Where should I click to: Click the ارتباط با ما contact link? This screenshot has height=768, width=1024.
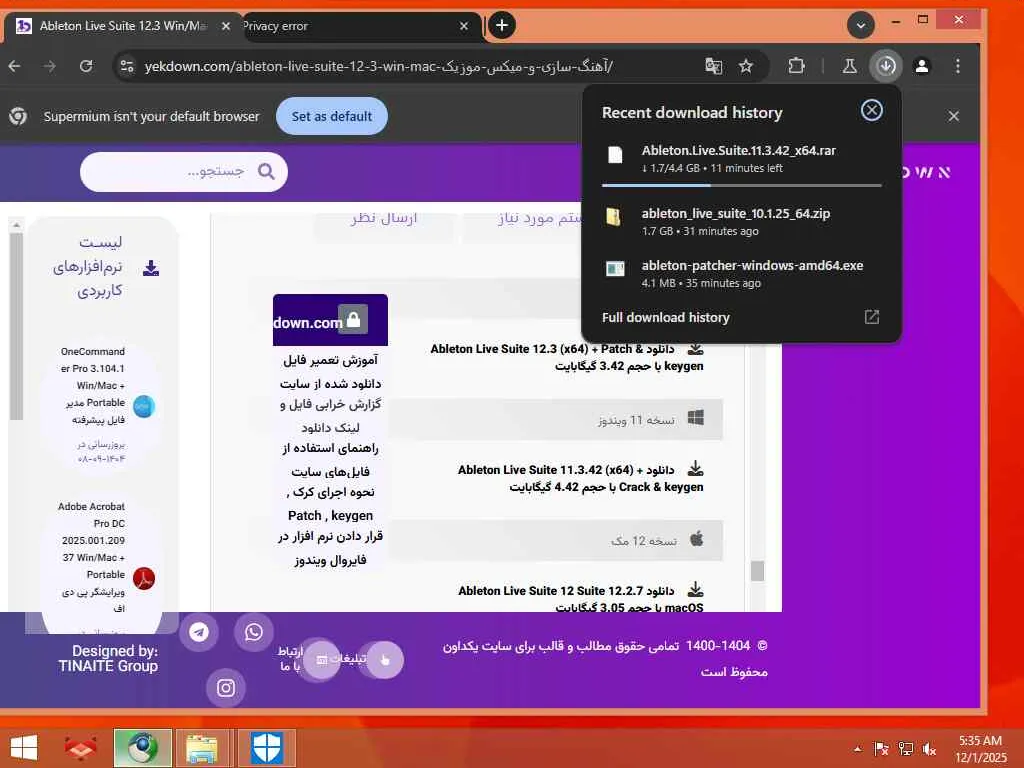click(290, 658)
